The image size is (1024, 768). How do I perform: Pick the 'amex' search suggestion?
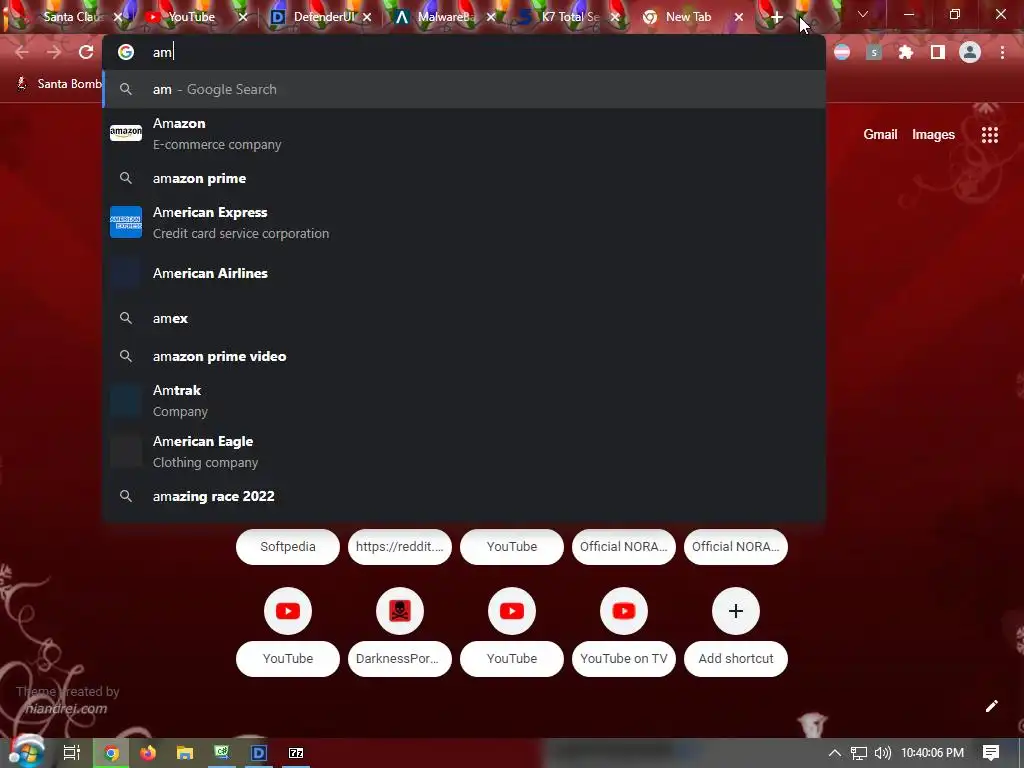[x=464, y=318]
